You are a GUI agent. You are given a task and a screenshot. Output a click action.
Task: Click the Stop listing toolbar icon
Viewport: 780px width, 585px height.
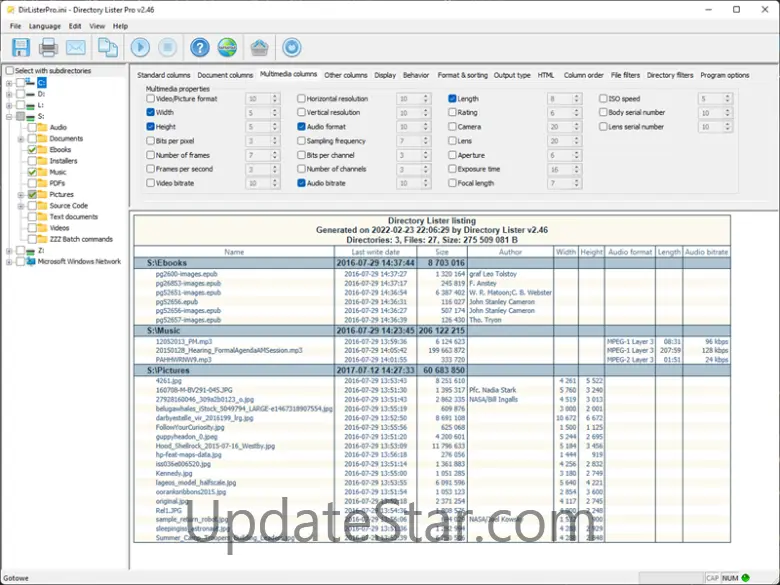click(168, 48)
